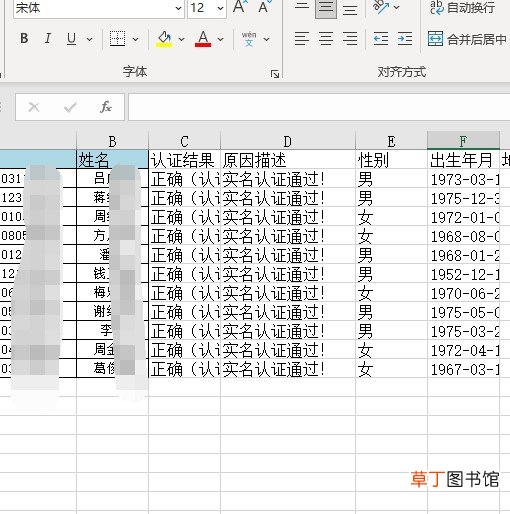Click the wén phonetic guide icon
The width and height of the screenshot is (510, 514).
[x=249, y=39]
